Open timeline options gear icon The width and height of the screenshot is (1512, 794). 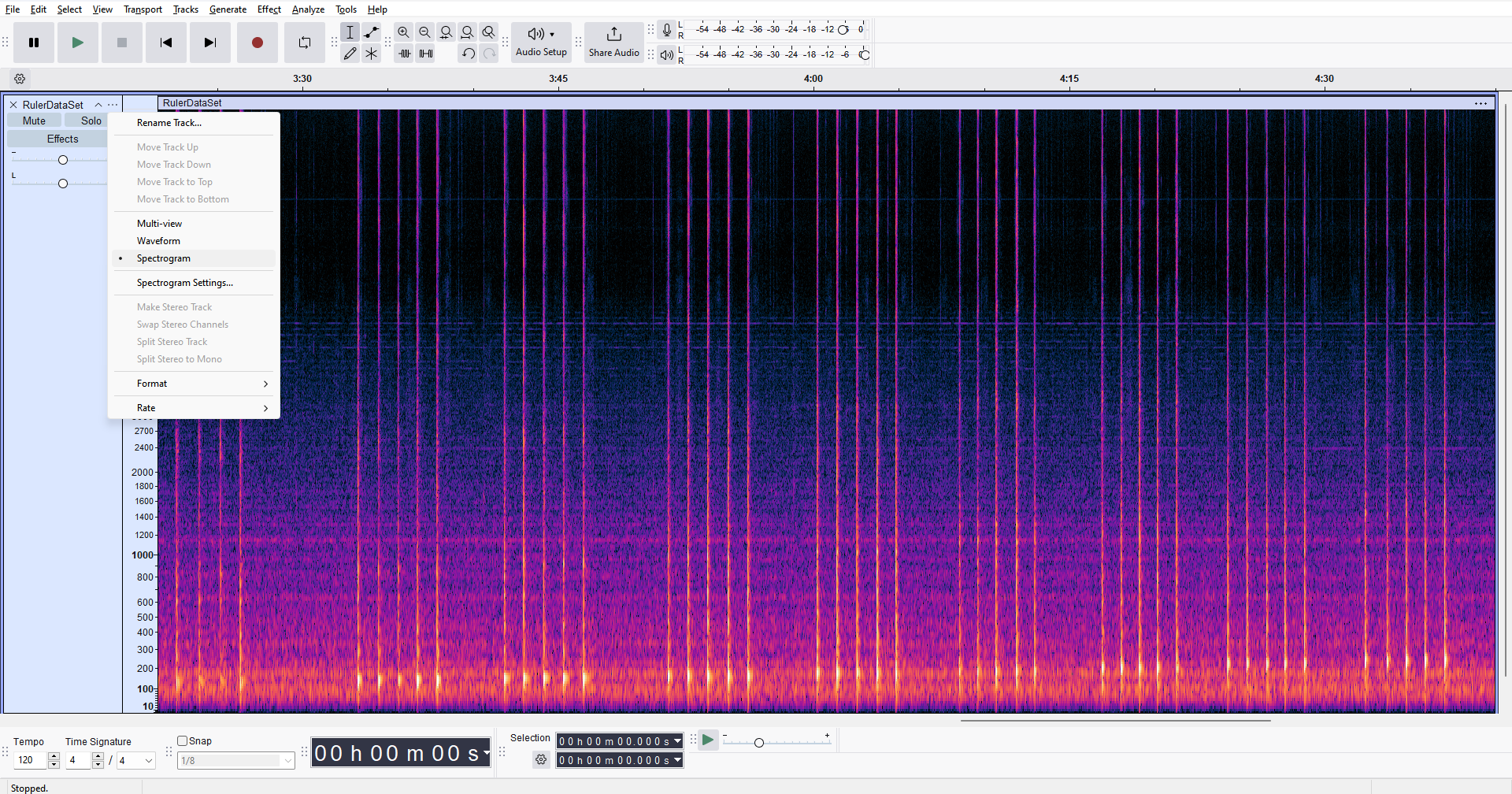coord(20,79)
